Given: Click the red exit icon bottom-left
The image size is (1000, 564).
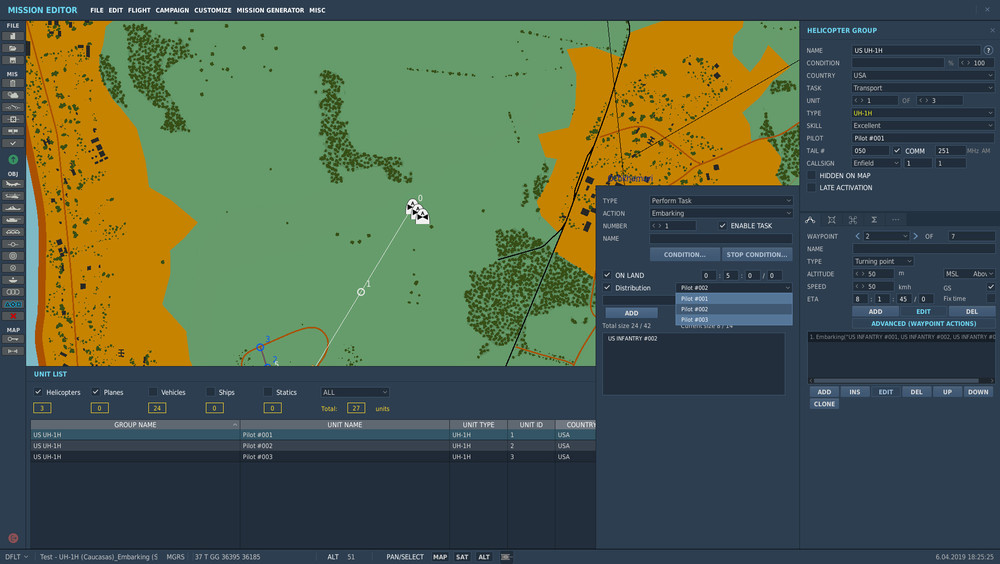Looking at the screenshot, I should click(13, 538).
